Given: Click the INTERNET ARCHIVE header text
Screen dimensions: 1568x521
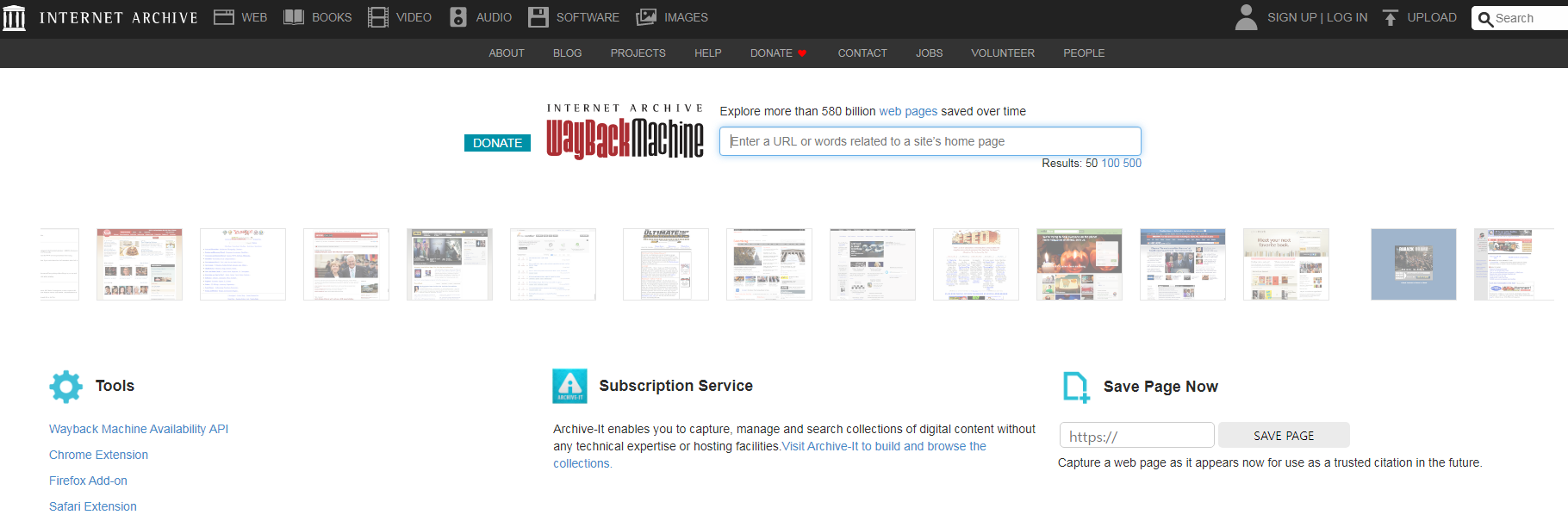Looking at the screenshot, I should click(119, 18).
